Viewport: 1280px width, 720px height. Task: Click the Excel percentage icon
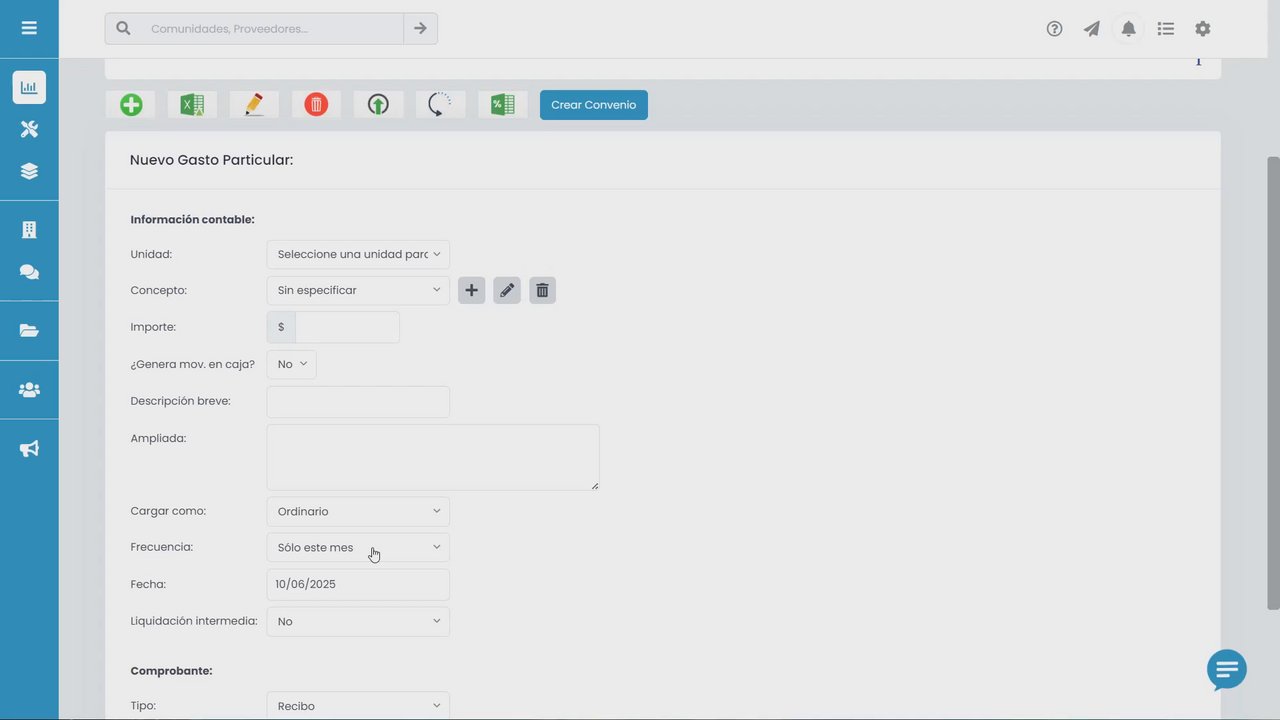point(502,105)
